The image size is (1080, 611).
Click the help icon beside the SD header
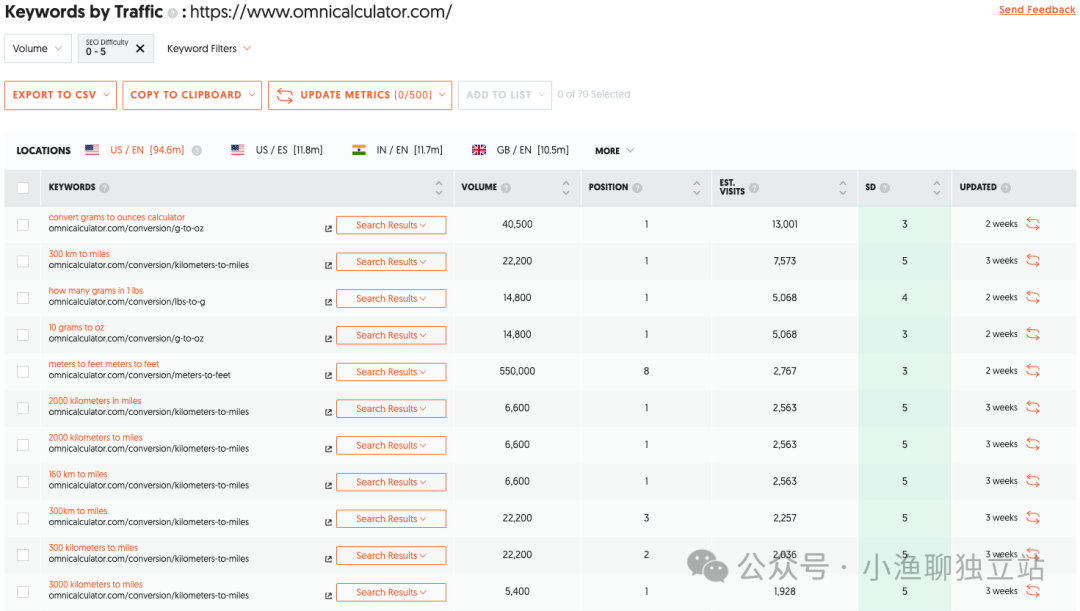884,187
